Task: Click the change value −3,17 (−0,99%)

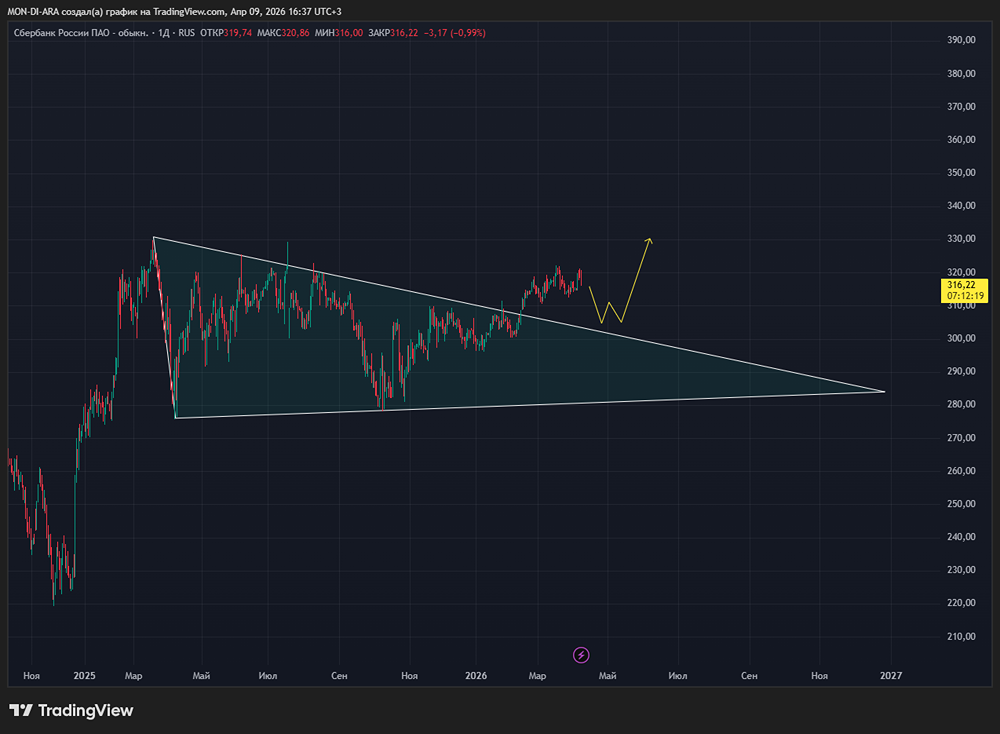Action: point(455,33)
